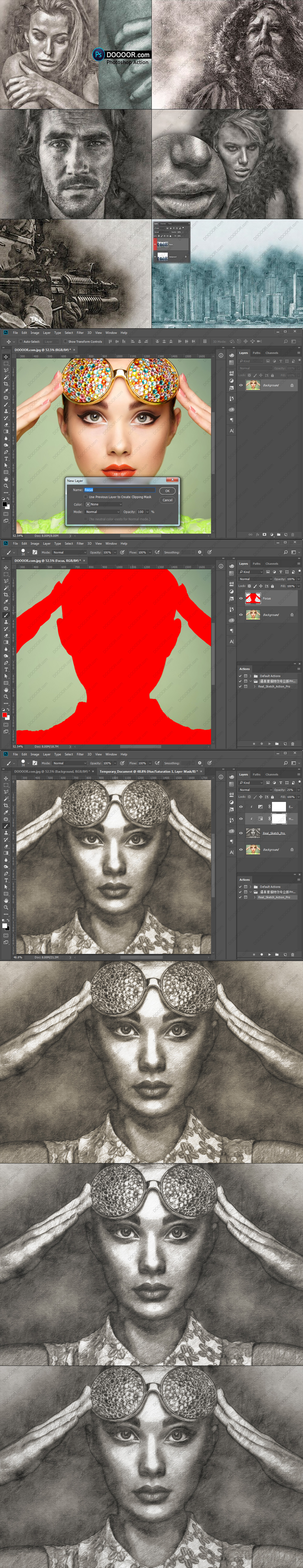Select the Move tool in the red-mask window
303x1568 pixels.
[6, 567]
